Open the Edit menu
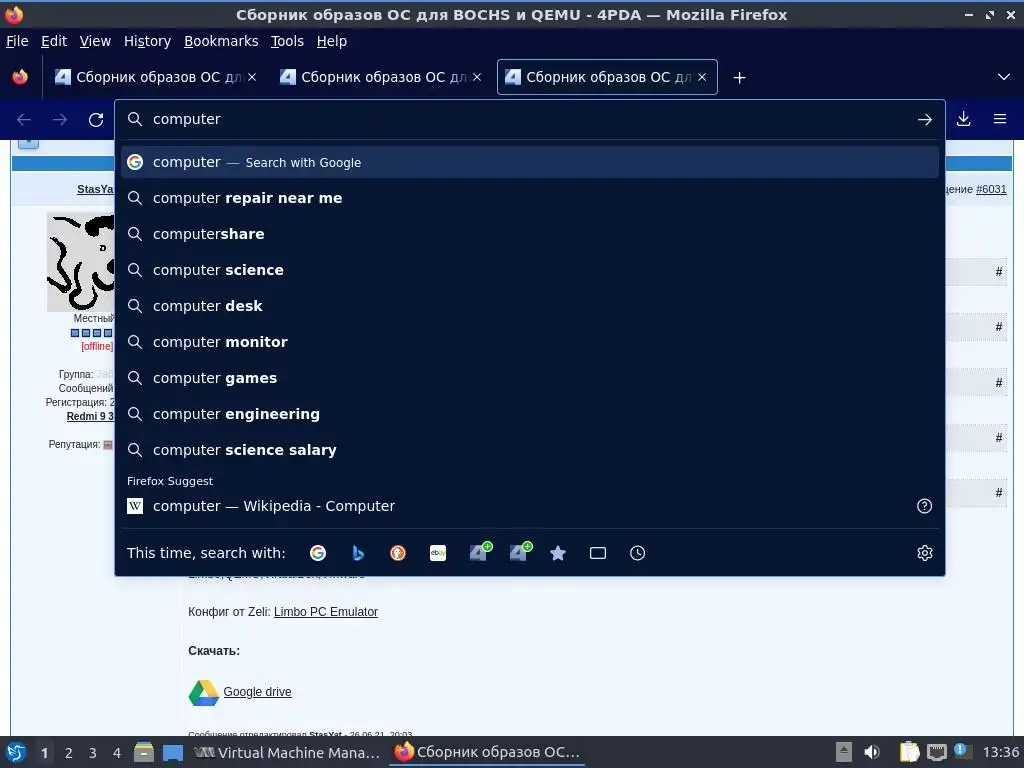Screen dimensions: 1024x768 tap(54, 41)
